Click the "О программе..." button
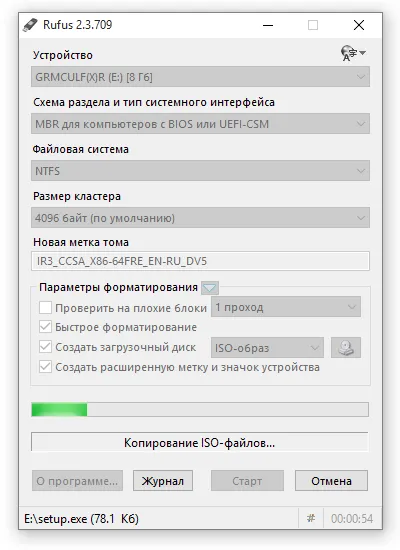Image resolution: width=400 pixels, height=550 pixels. (x=77, y=481)
